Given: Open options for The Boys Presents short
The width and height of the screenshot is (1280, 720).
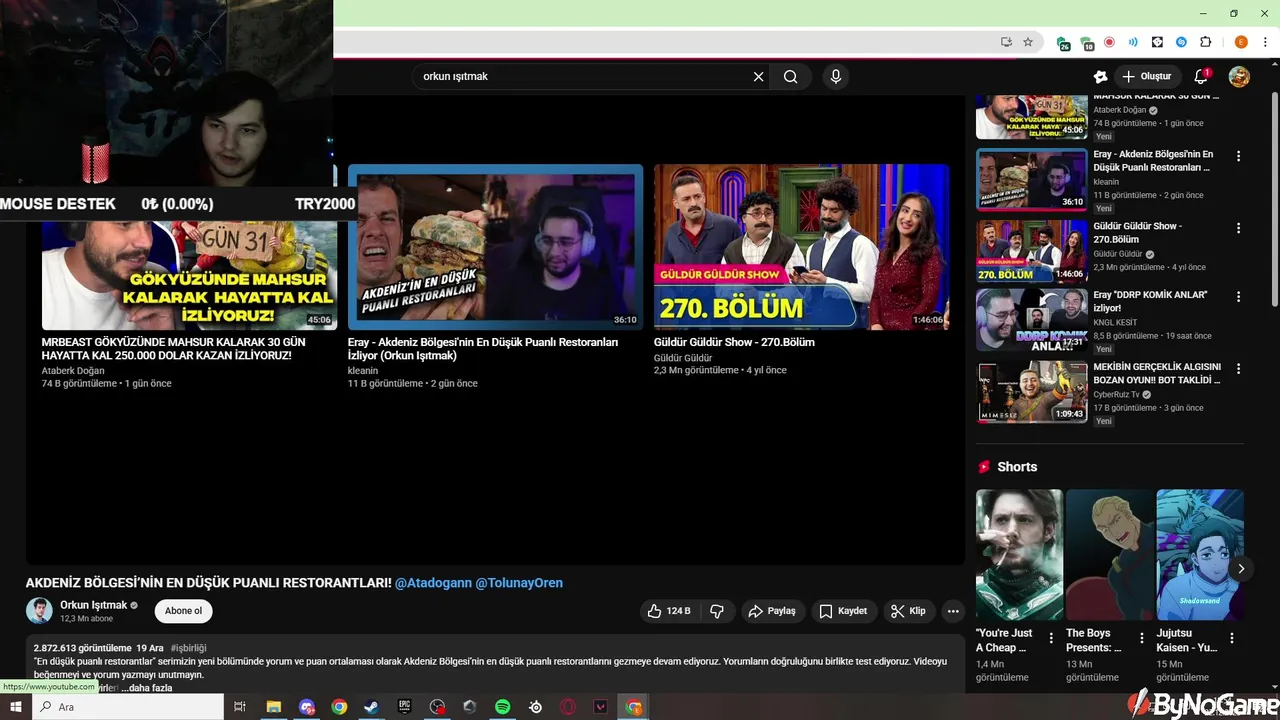Looking at the screenshot, I should [x=1141, y=638].
